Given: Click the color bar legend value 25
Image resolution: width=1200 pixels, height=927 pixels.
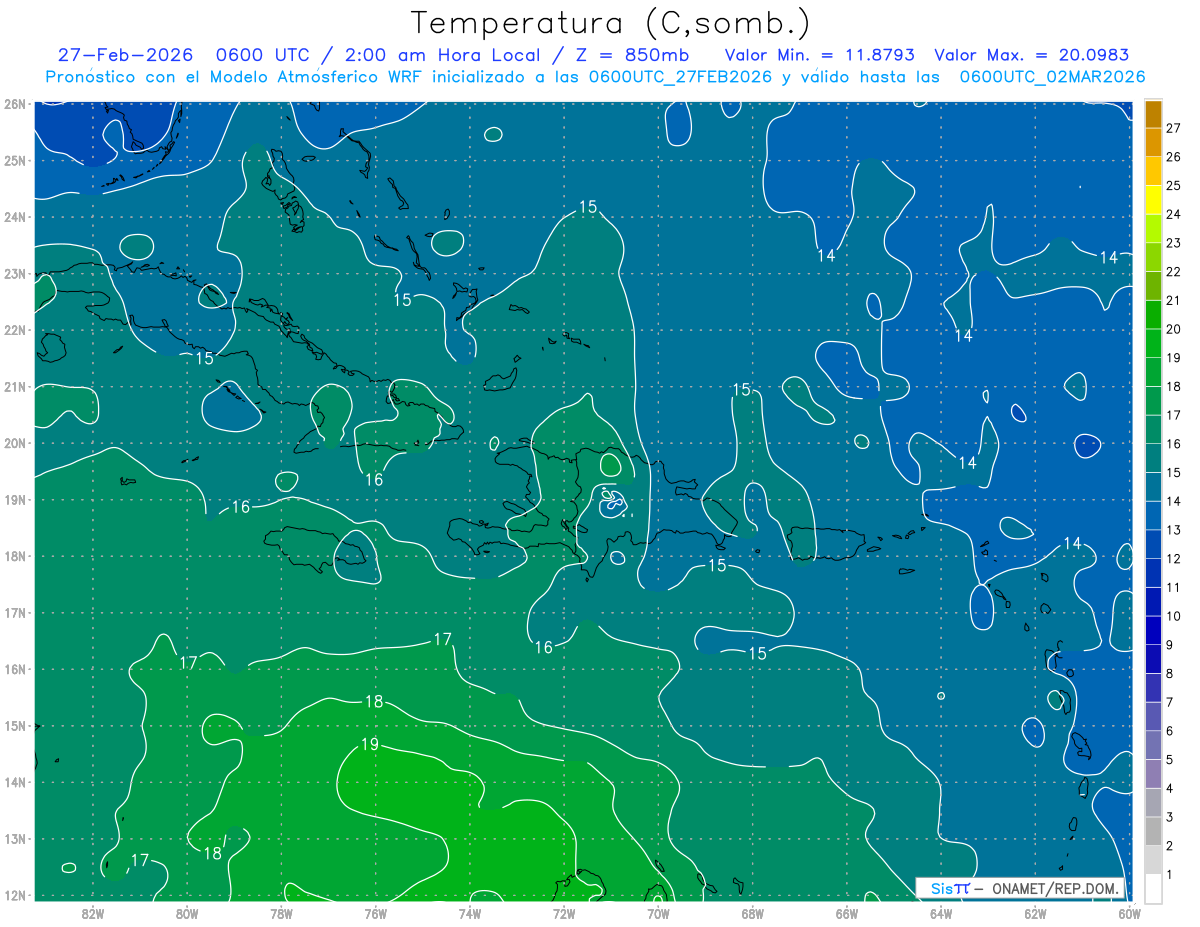Looking at the screenshot, I should pyautogui.click(x=1174, y=186).
